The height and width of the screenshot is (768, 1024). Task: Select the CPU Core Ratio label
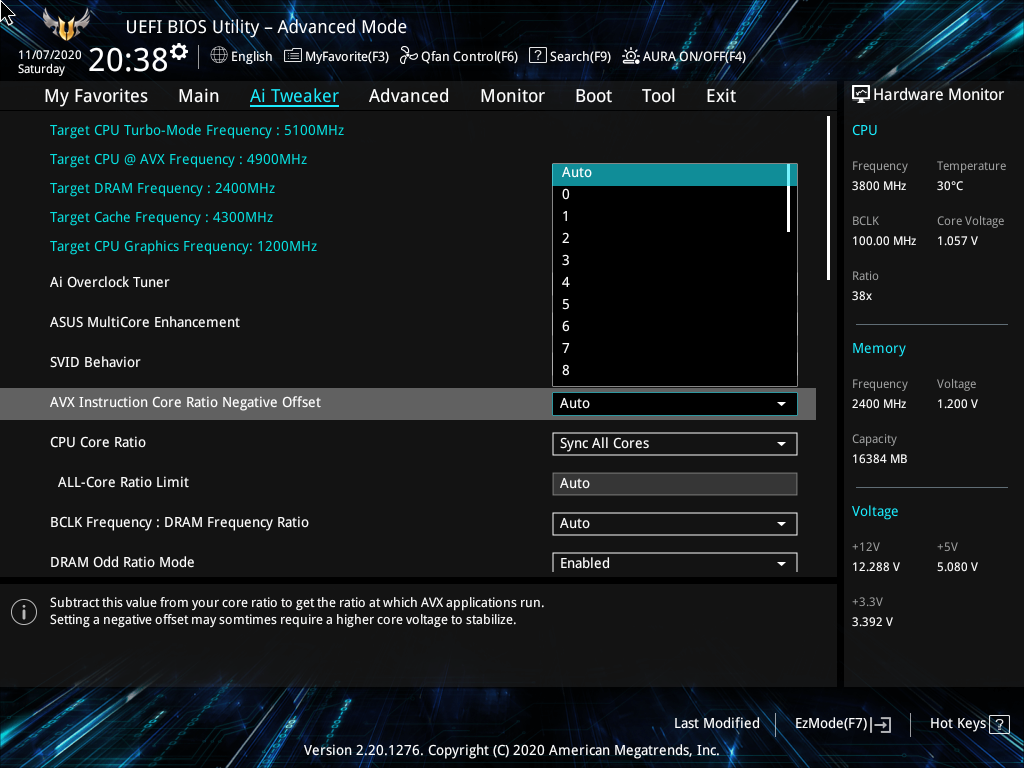click(98, 442)
